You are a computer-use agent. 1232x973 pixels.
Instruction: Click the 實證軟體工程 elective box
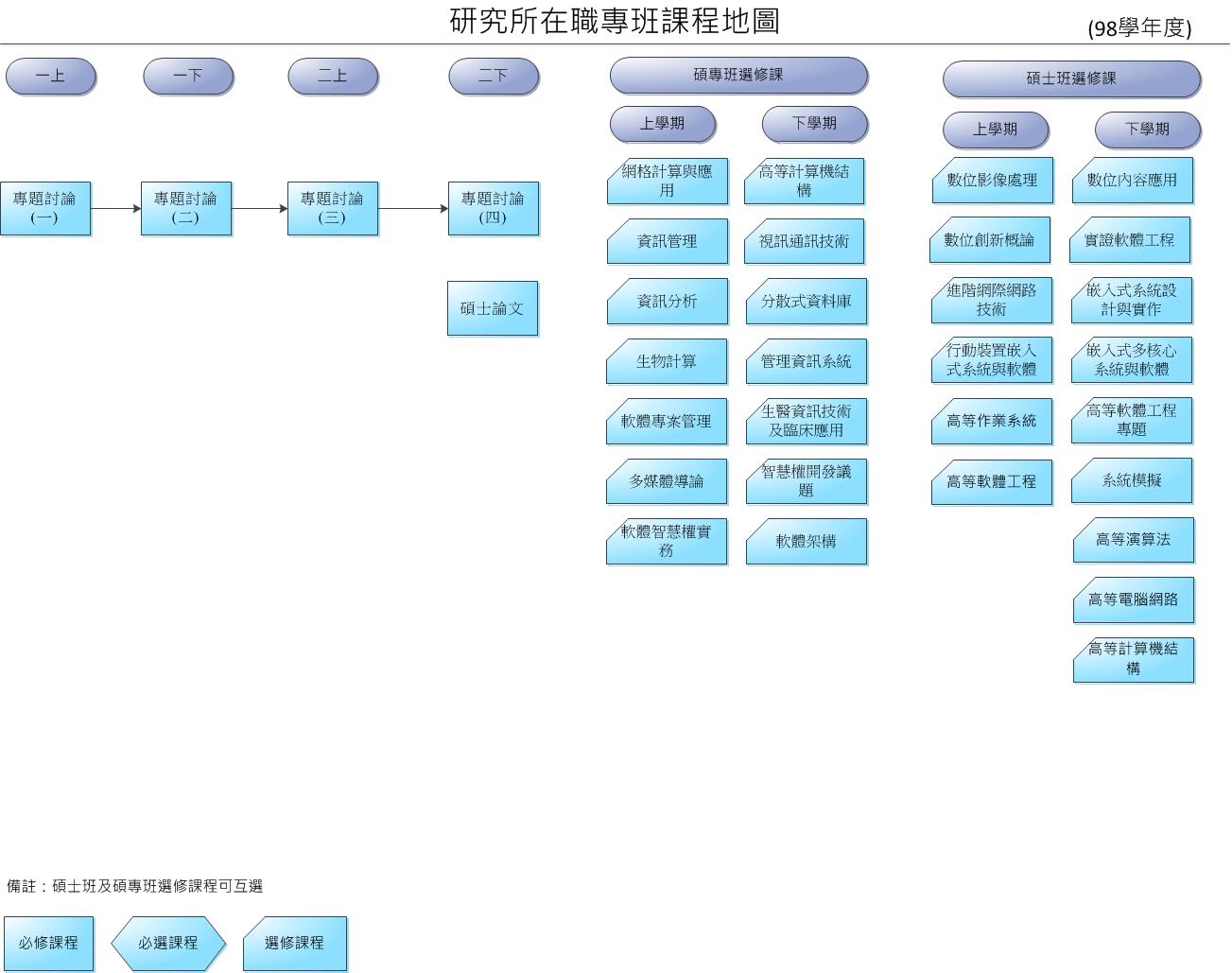1130,241
